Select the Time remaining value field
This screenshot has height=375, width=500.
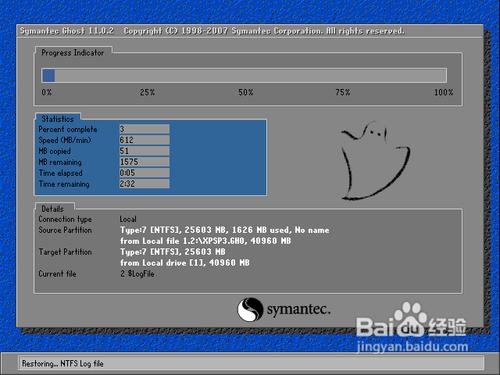pos(144,184)
